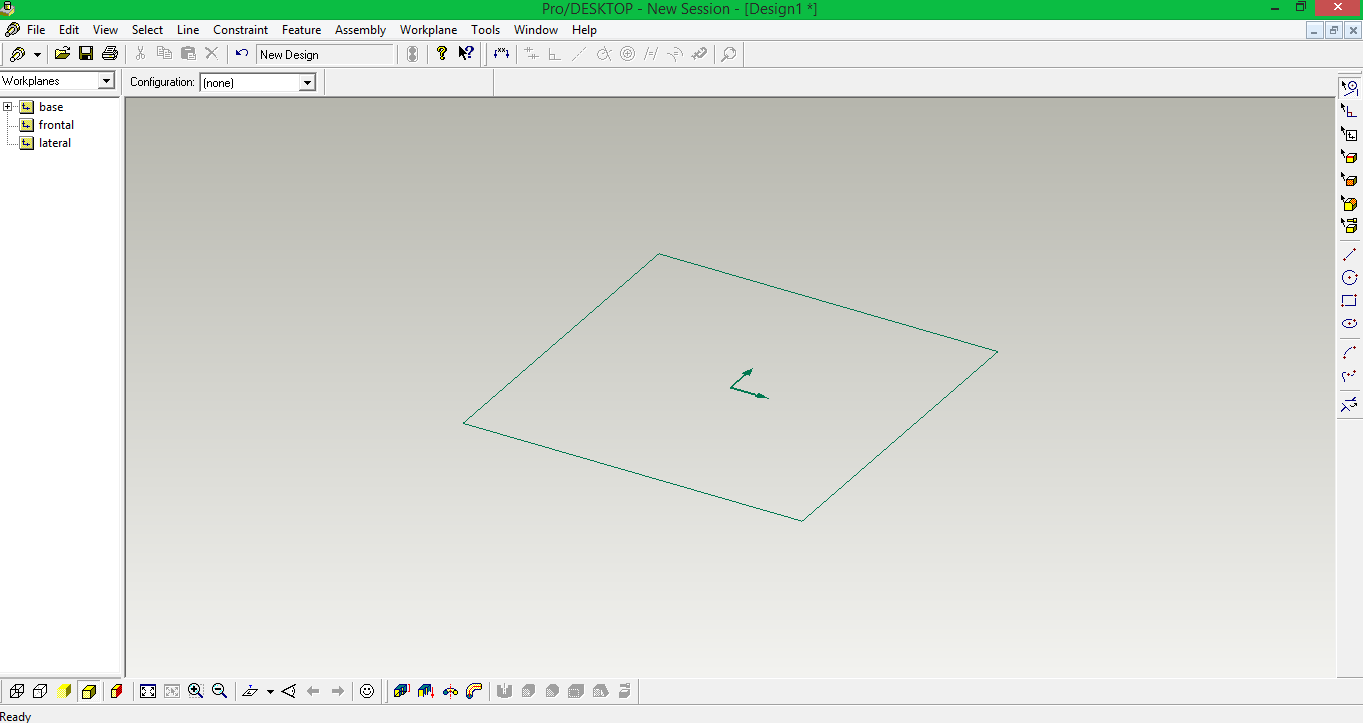Screen dimensions: 1363x723
Task: Choose the Select Lines tool
Action: point(1349,88)
